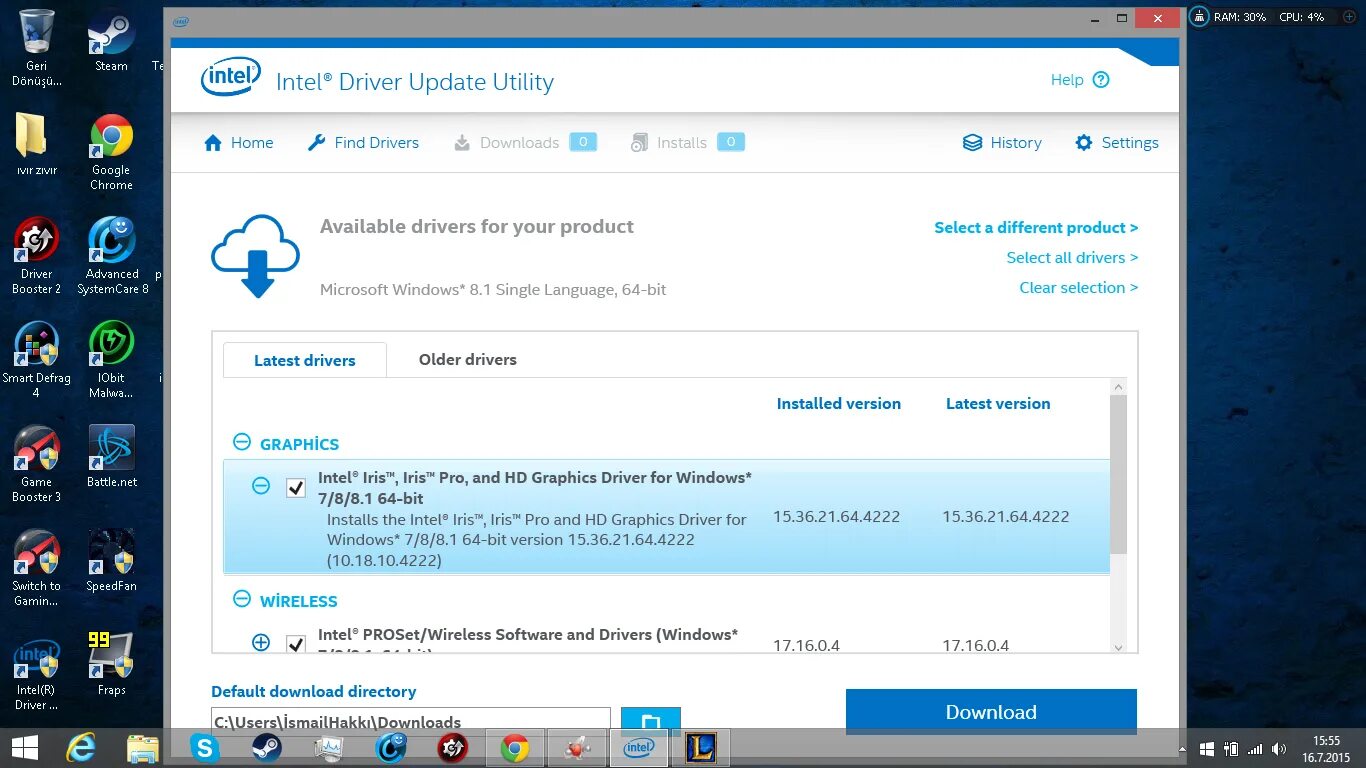This screenshot has width=1366, height=768.
Task: Open SpeedFan desktop shortcut
Action: click(x=111, y=561)
